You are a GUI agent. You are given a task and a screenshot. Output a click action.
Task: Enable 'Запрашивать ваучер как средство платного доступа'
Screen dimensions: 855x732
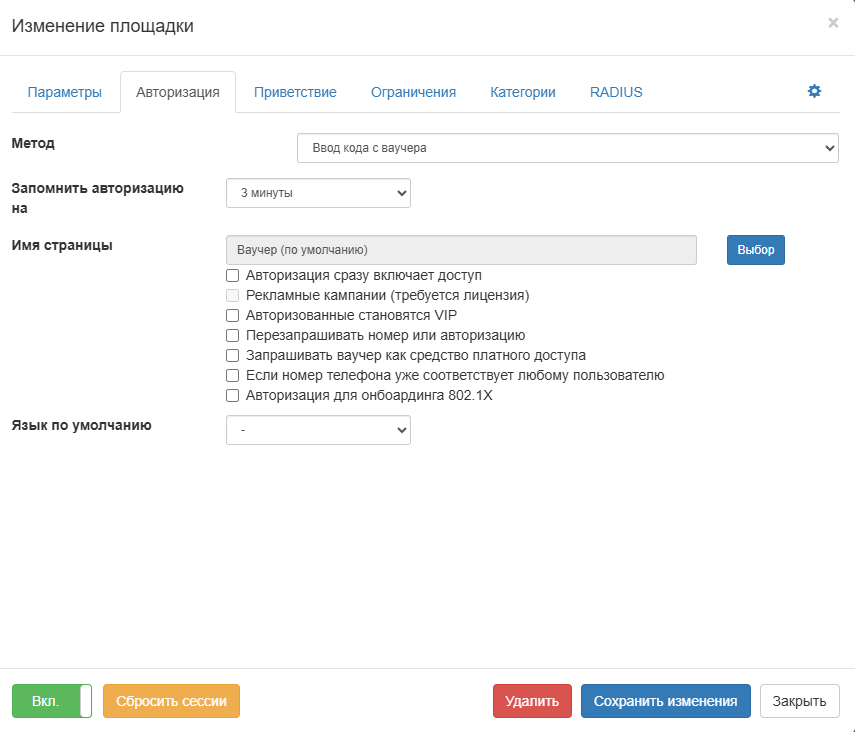tap(233, 355)
